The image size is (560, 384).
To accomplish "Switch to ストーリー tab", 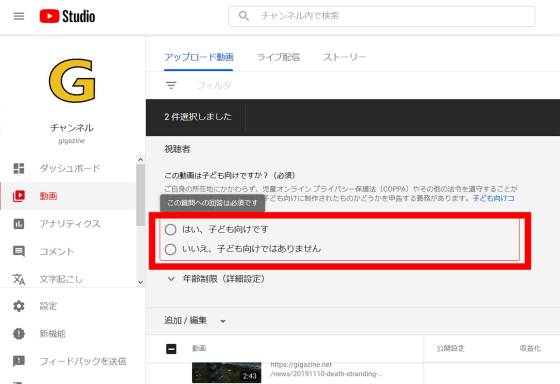I will 345,57.
